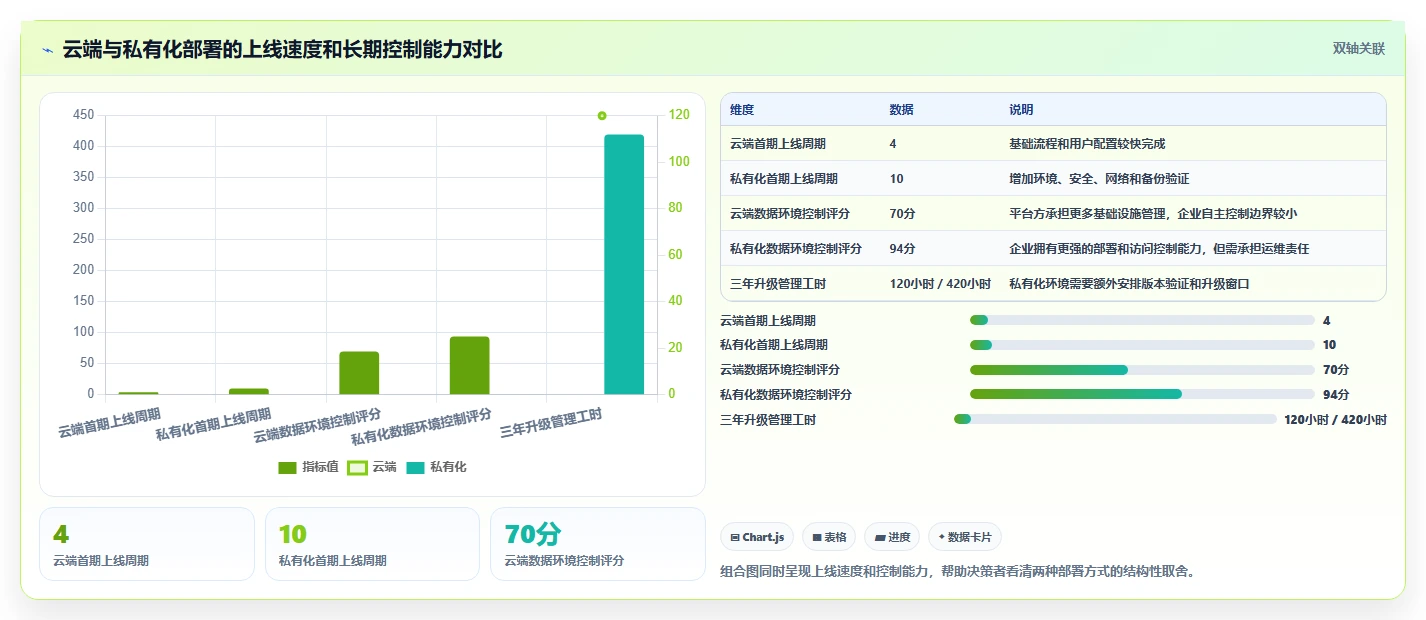Click the 双轴关联 label in header
1426x620 pixels.
point(1359,49)
